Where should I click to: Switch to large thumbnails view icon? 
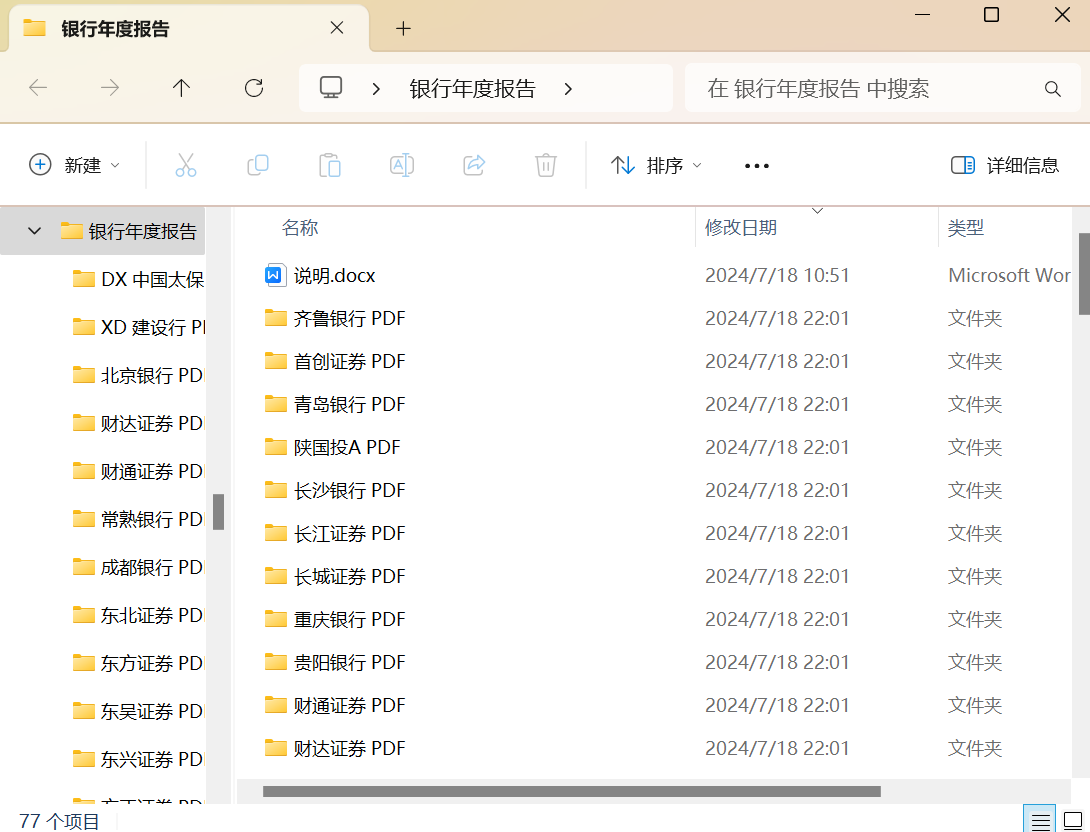pos(1073,820)
